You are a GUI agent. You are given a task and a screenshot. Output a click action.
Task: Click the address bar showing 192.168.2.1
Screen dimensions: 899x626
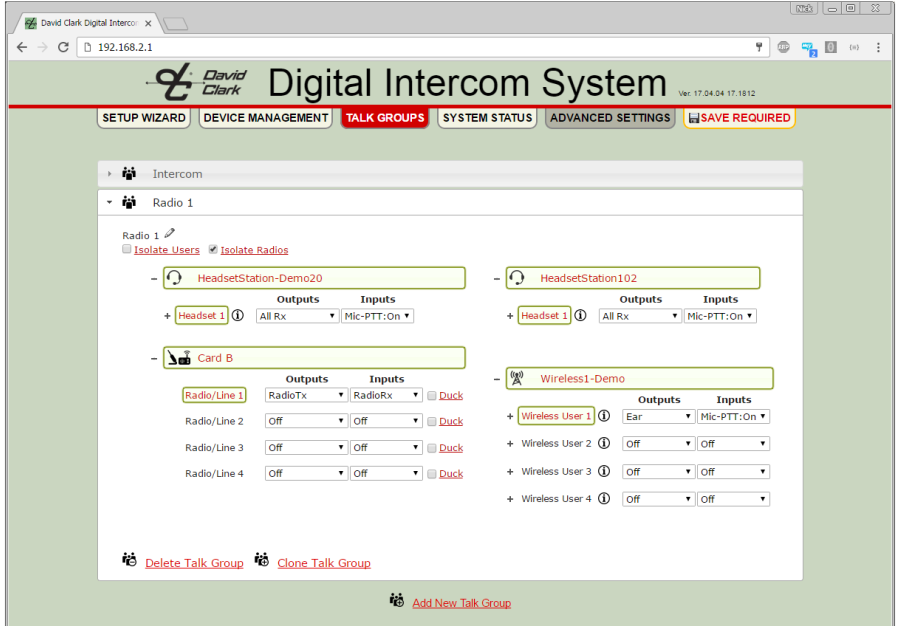pyautogui.click(x=421, y=47)
